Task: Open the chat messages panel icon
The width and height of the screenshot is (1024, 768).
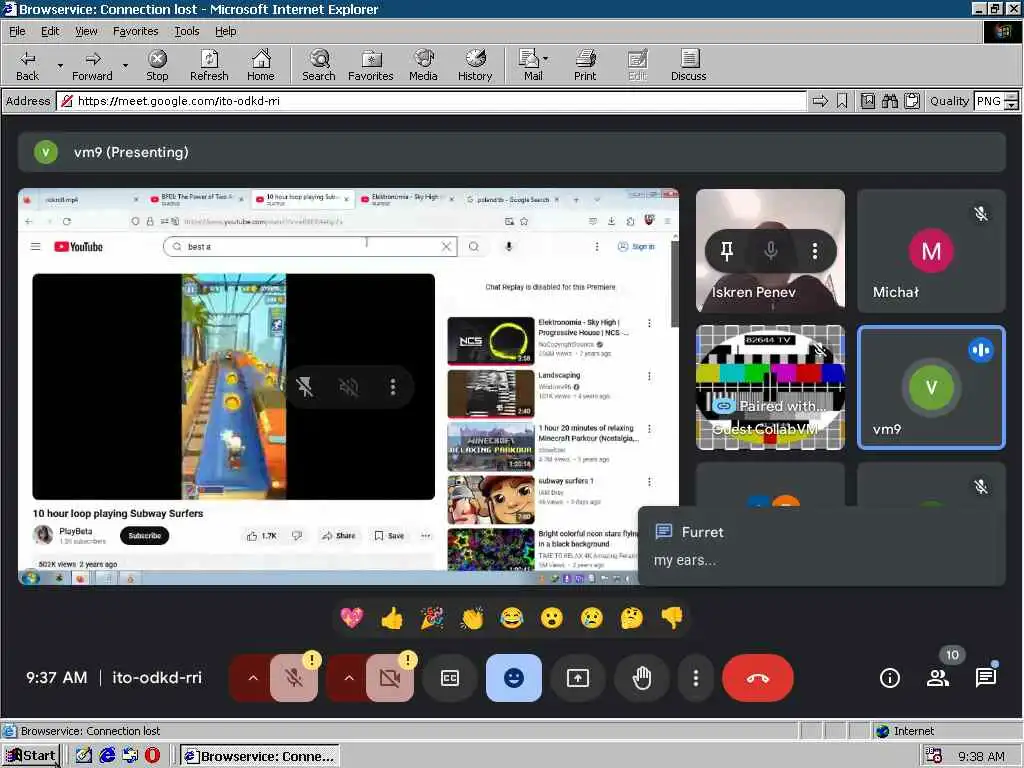Action: coord(985,678)
